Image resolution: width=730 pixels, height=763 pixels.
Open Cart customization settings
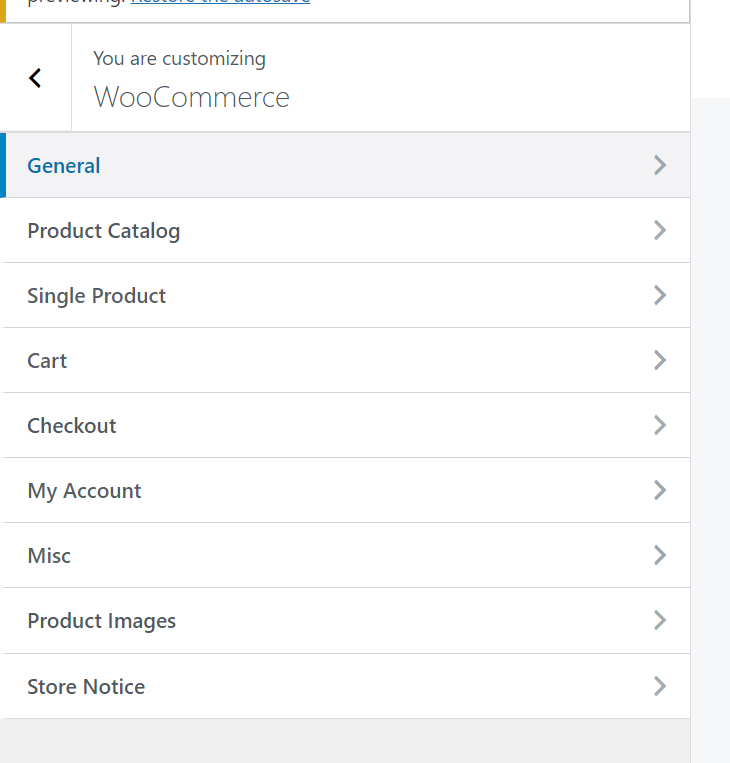47,361
